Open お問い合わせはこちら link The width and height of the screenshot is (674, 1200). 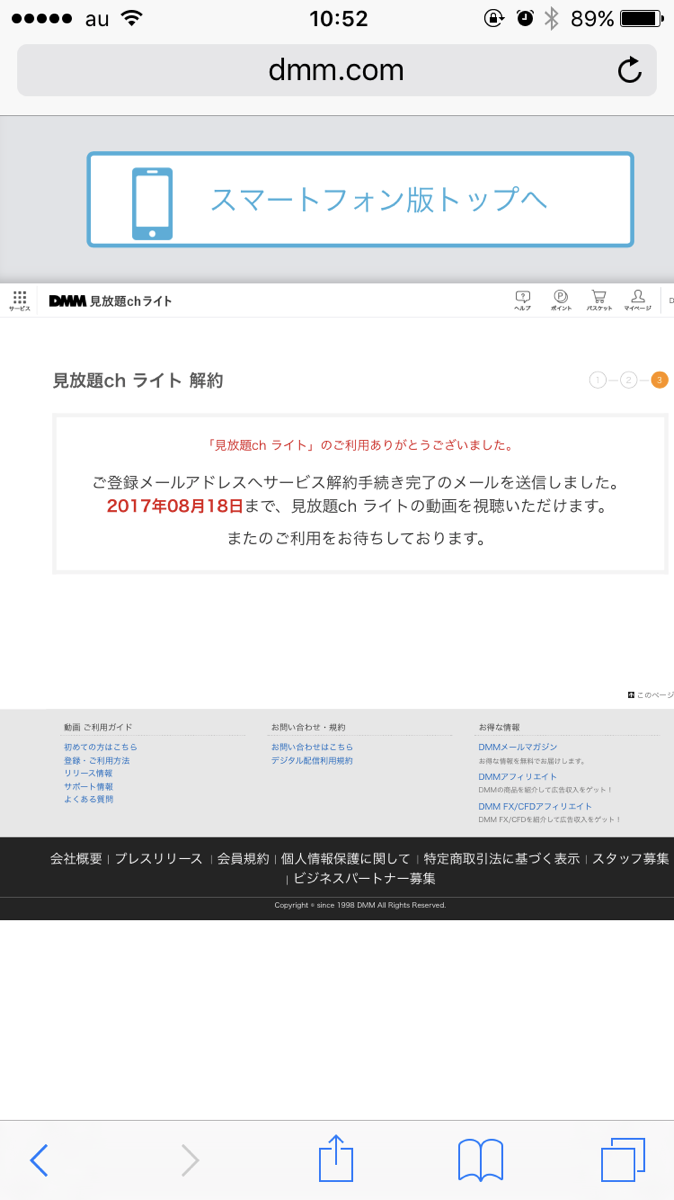pyautogui.click(x=312, y=747)
